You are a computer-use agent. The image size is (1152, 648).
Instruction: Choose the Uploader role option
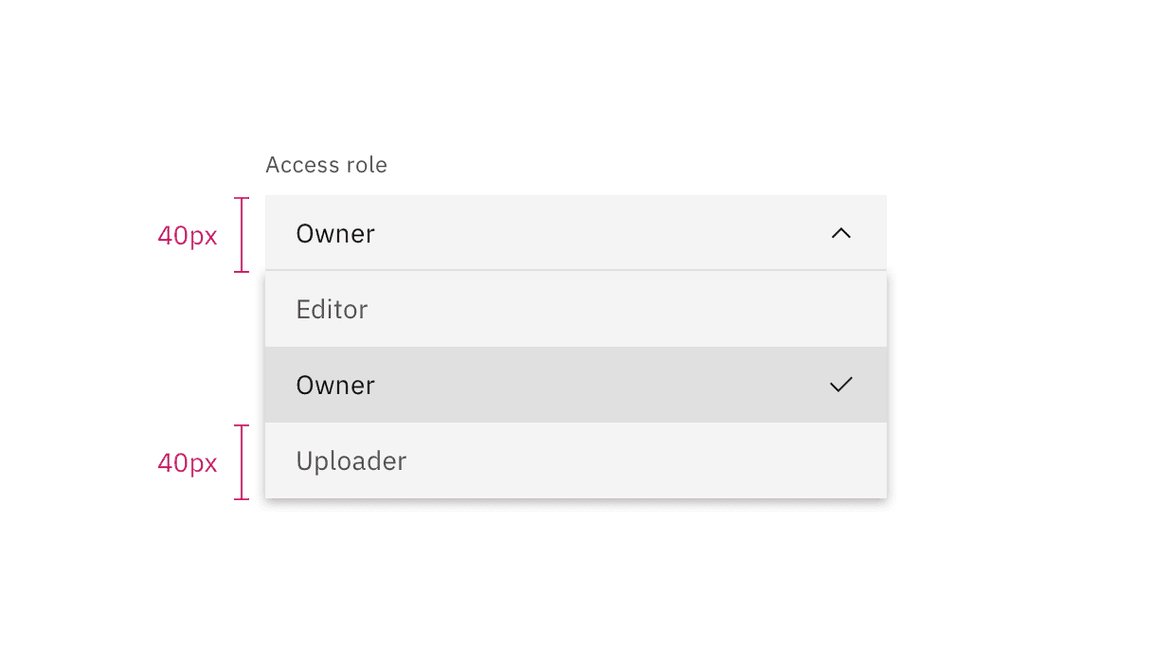(575, 461)
